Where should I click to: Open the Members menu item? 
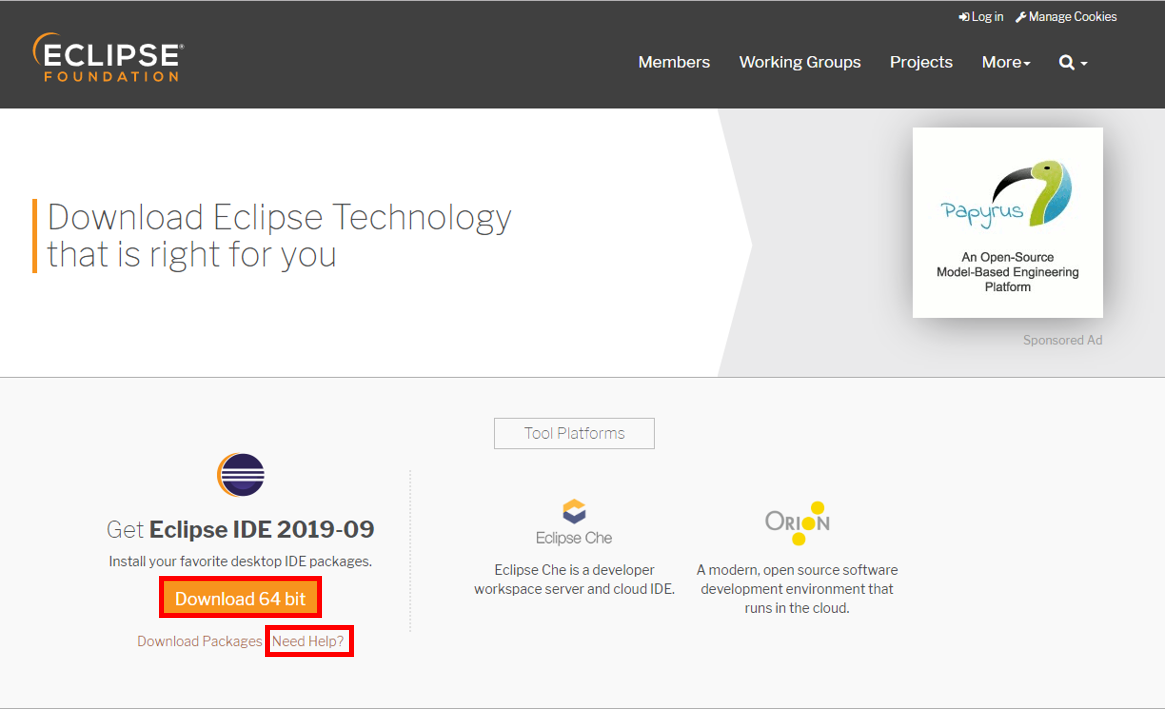click(674, 62)
